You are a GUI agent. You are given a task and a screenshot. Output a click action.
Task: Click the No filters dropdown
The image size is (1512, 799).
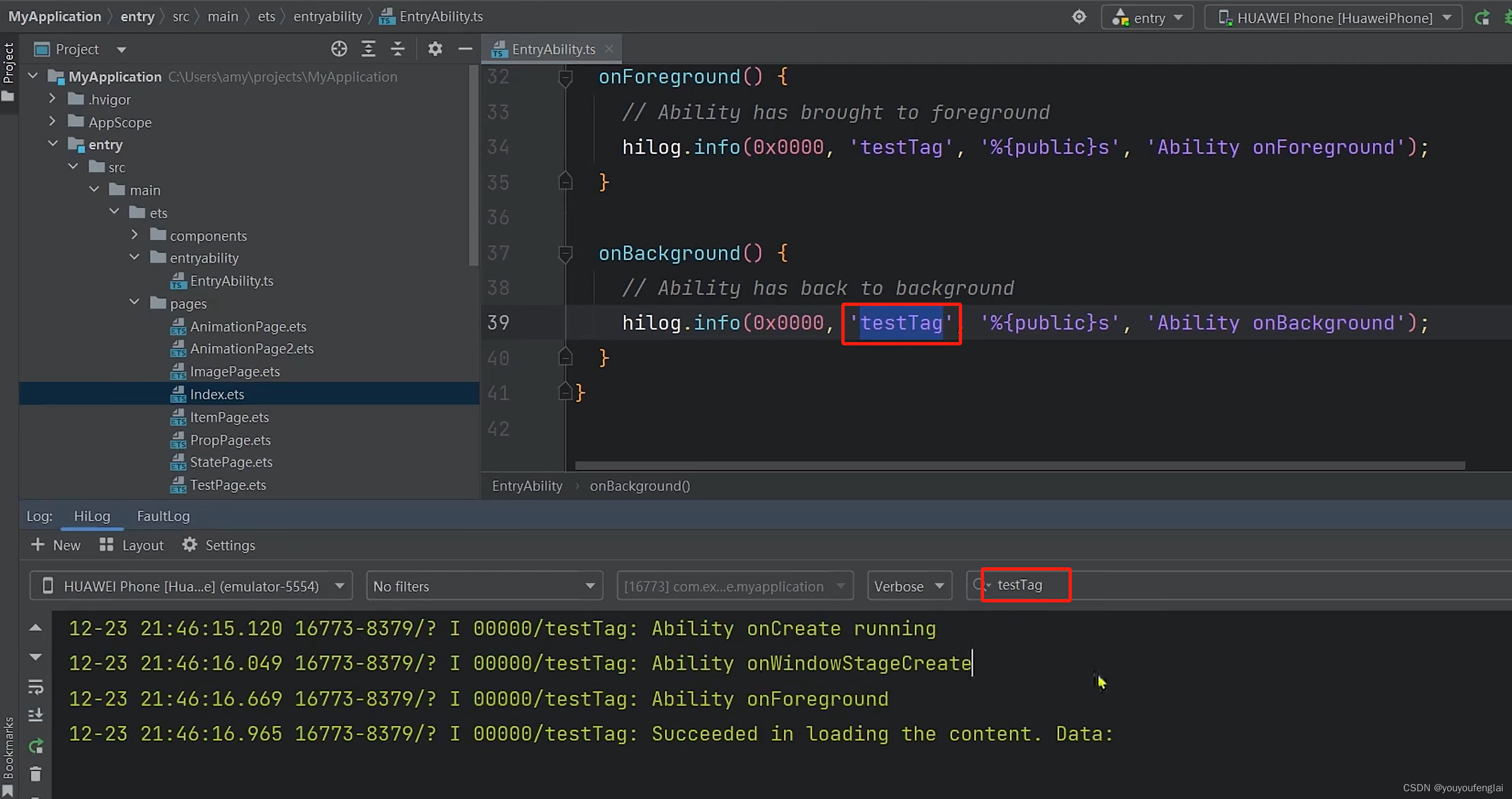[484, 586]
